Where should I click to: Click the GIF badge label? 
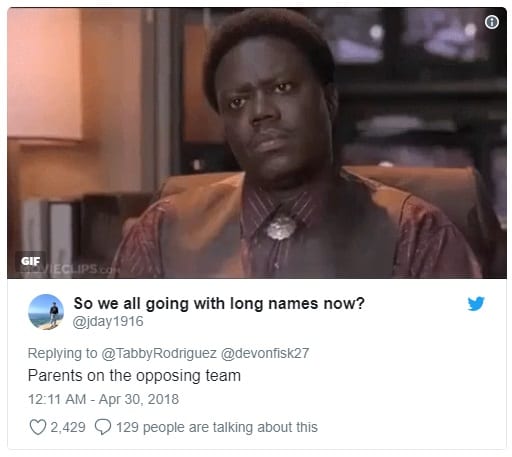coord(30,261)
